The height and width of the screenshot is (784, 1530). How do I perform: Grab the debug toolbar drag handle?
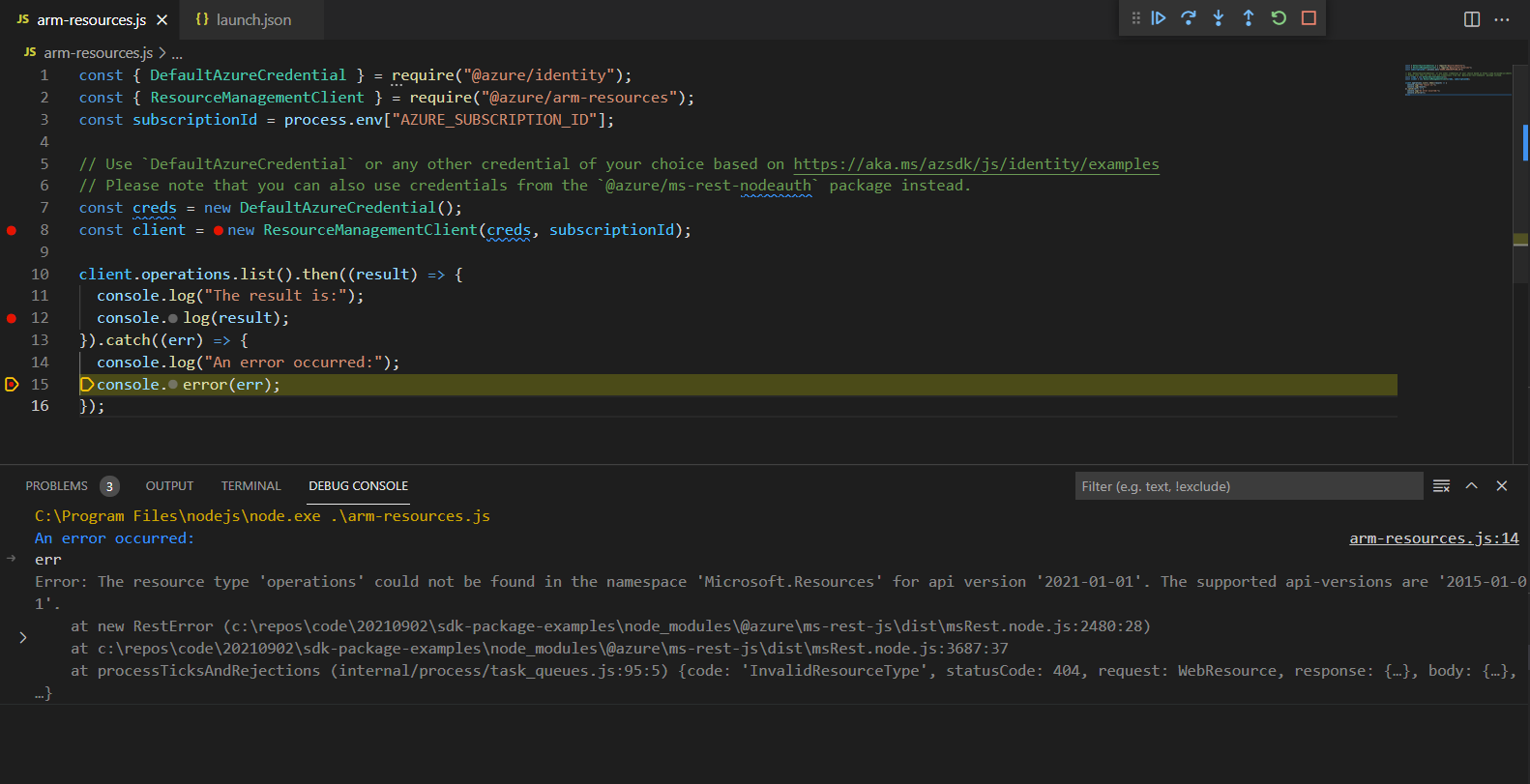pyautogui.click(x=1135, y=18)
